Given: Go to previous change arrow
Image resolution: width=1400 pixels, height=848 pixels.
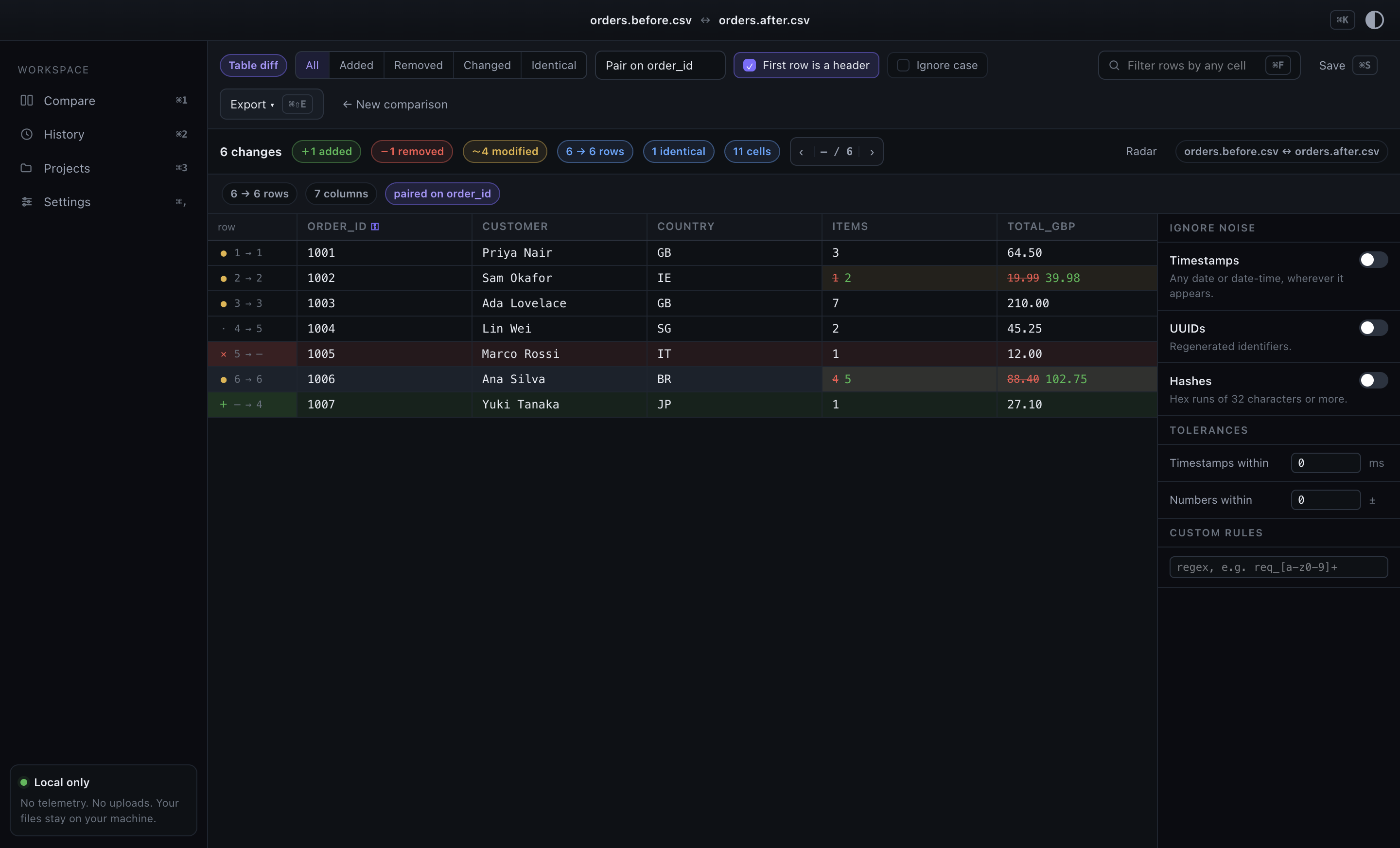Looking at the screenshot, I should pyautogui.click(x=801, y=152).
